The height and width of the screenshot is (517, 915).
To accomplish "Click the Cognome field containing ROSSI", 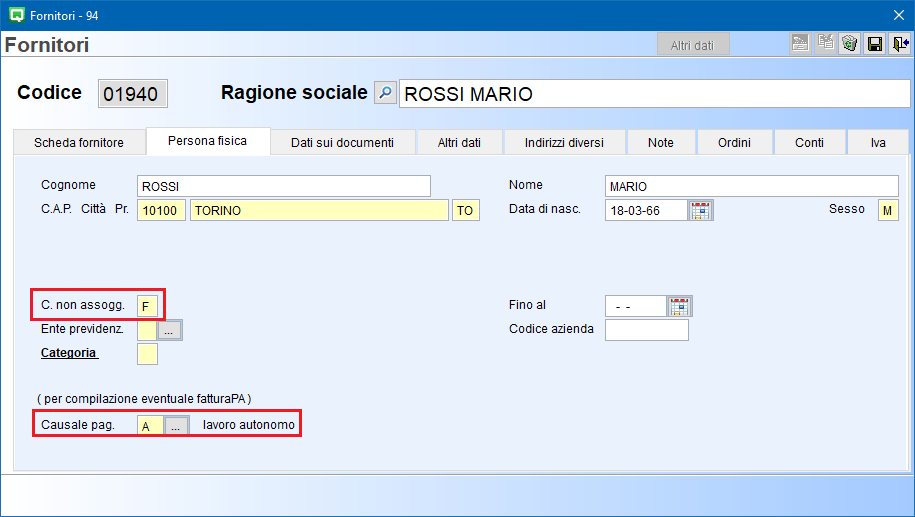I will coord(283,186).
